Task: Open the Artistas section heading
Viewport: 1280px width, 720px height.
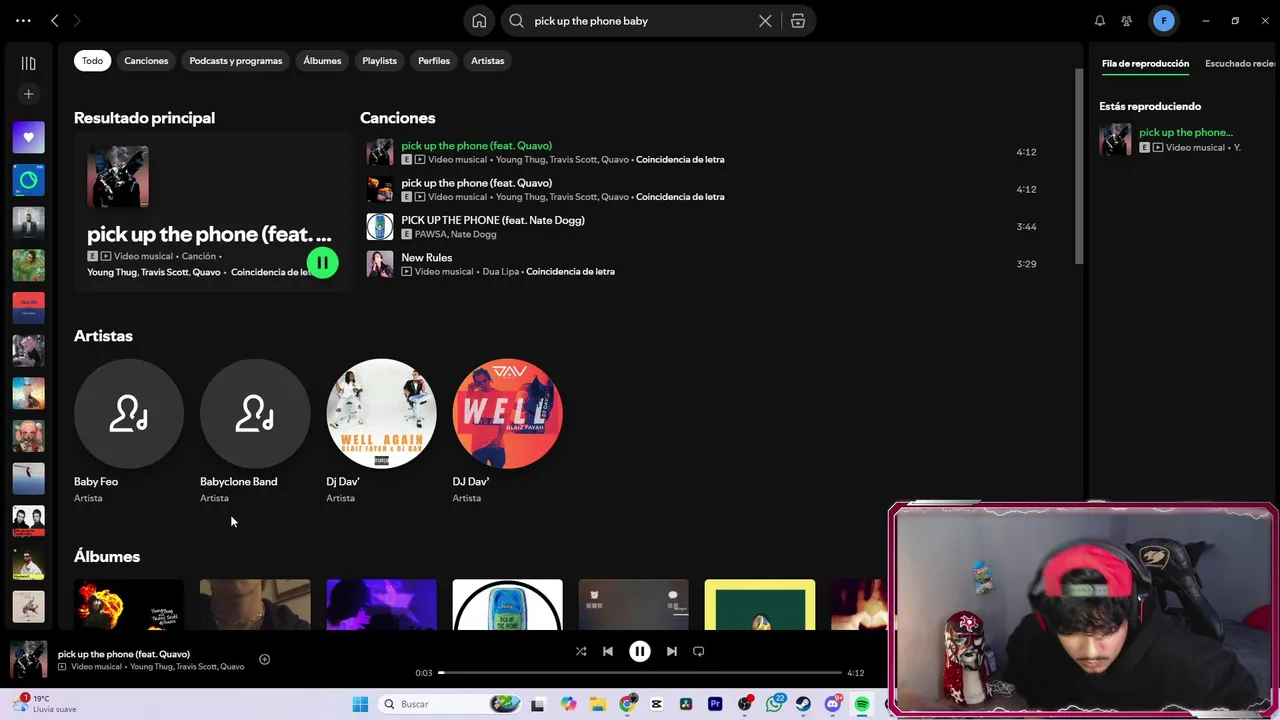Action: click(x=103, y=336)
